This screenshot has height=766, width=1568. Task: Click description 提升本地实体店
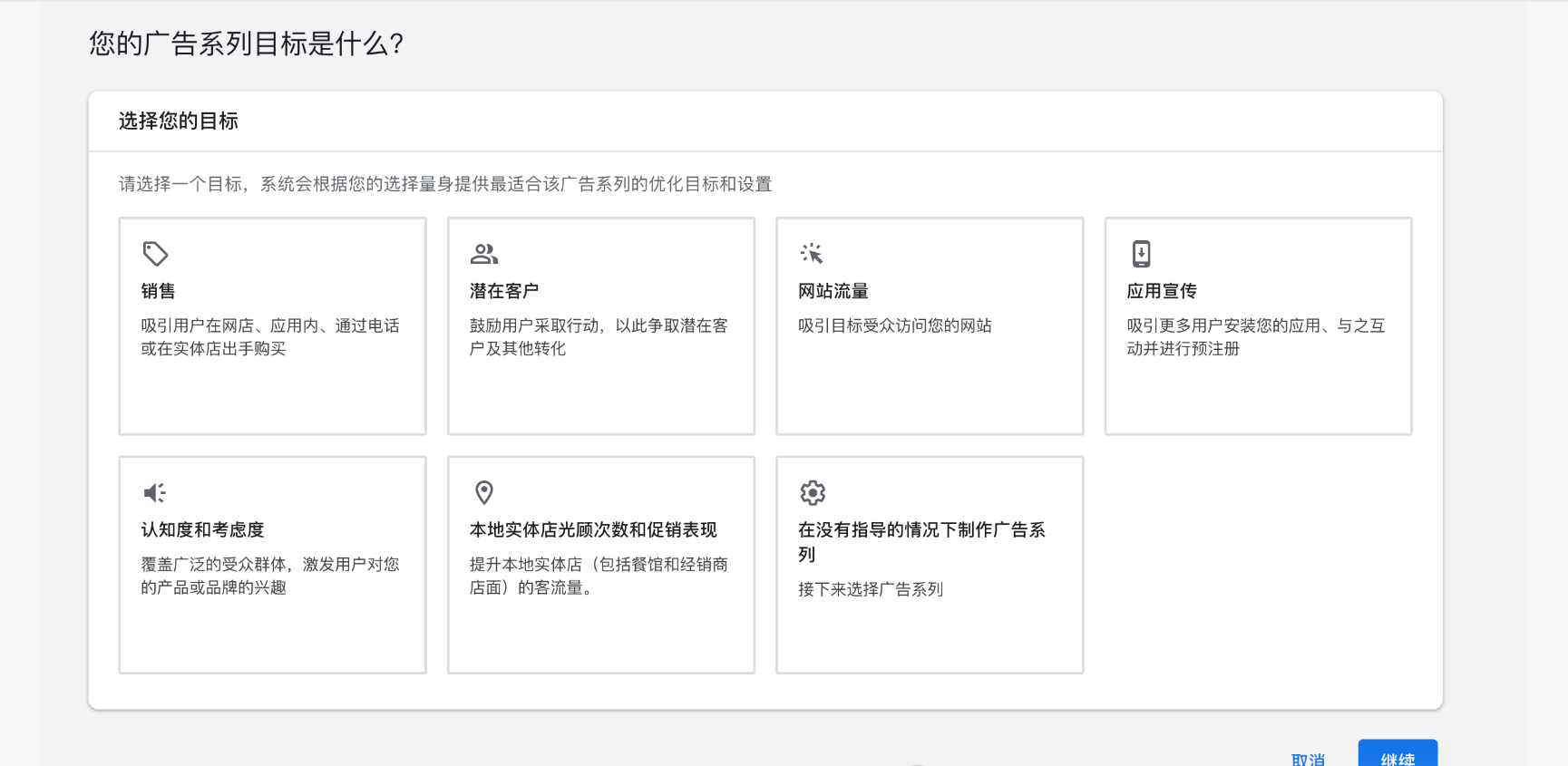click(599, 576)
